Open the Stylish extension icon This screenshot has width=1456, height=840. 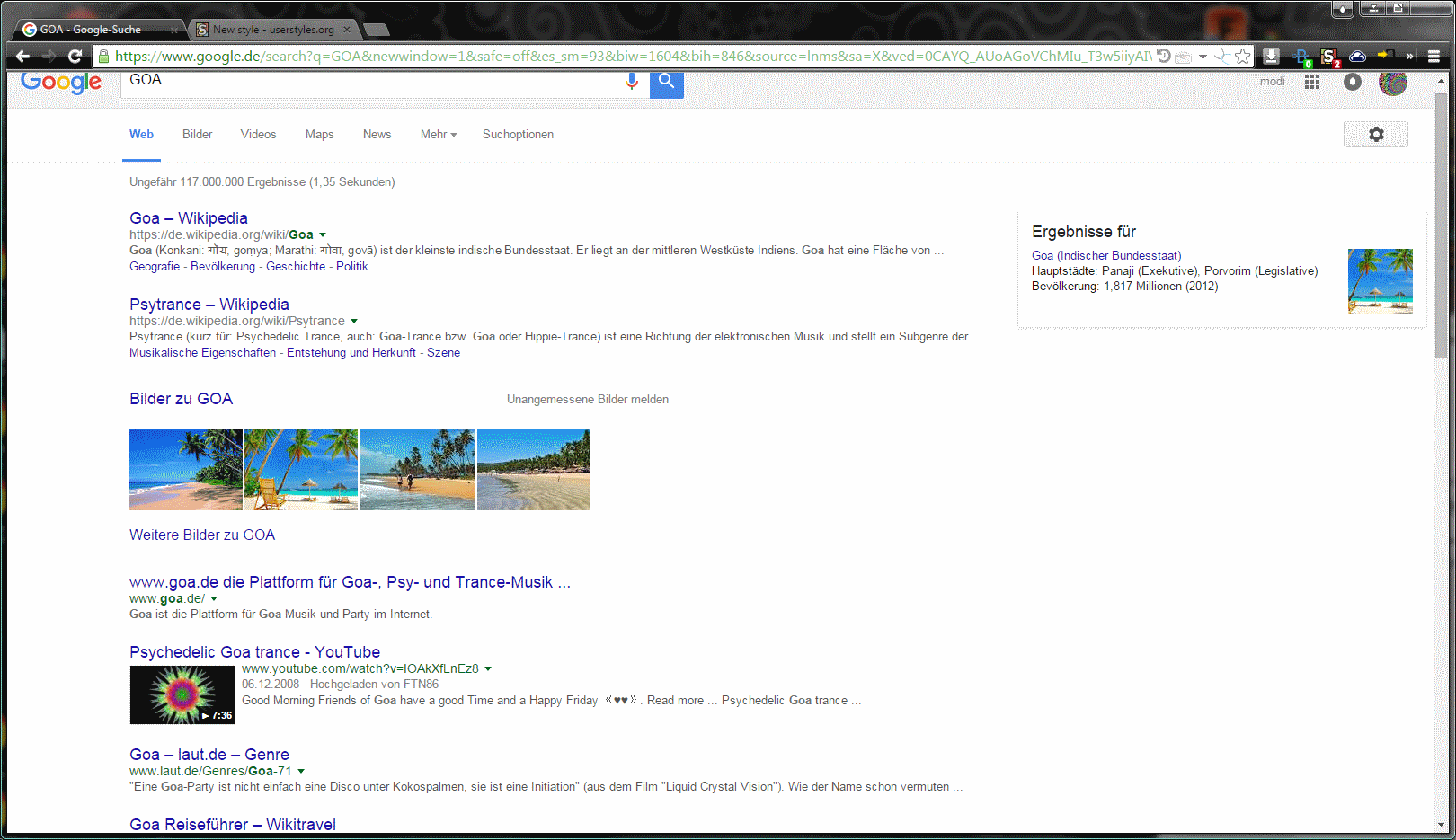1329,57
